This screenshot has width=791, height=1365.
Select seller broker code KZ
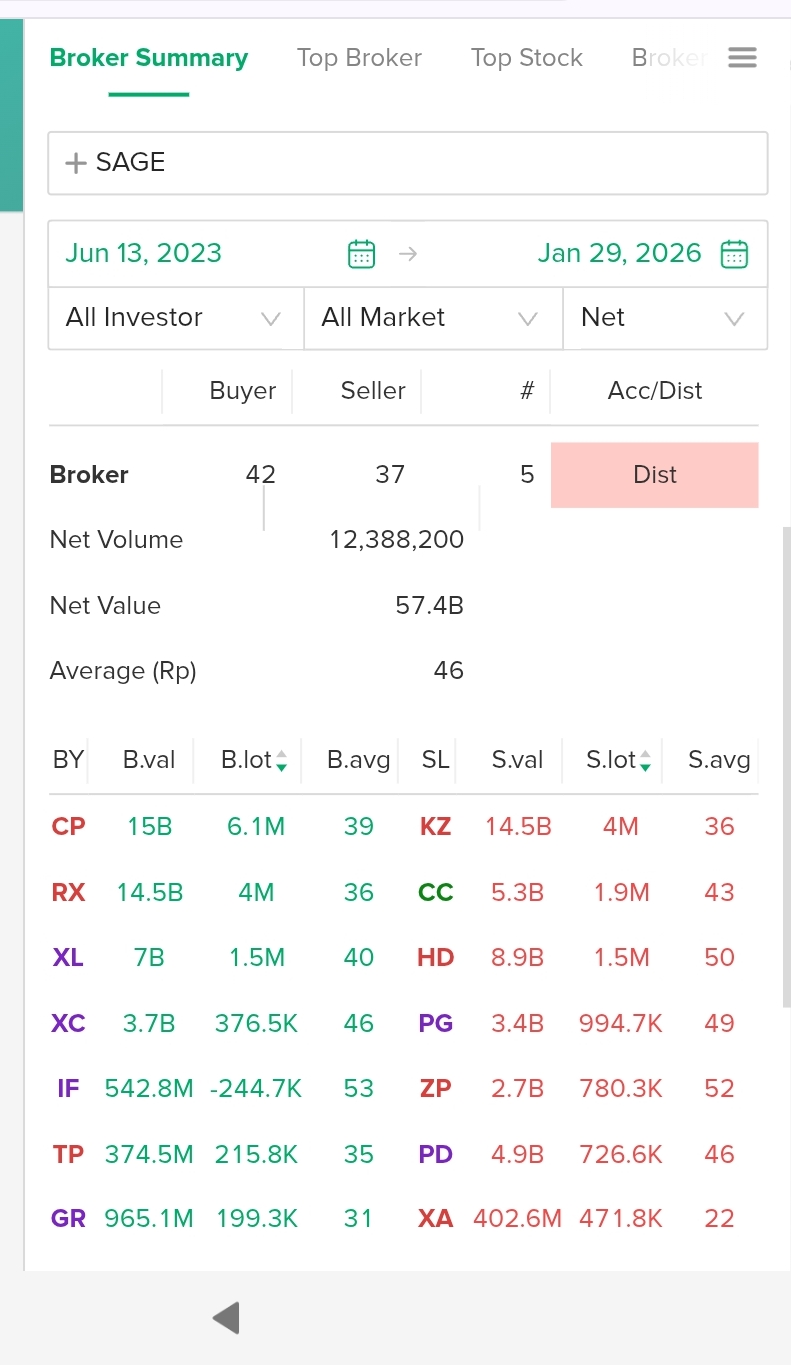(x=436, y=827)
